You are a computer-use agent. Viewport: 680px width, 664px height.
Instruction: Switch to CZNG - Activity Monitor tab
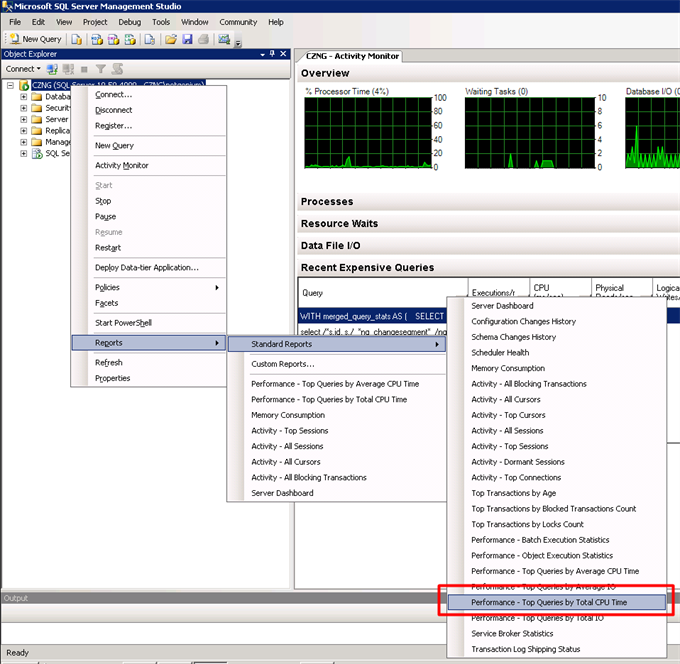click(x=352, y=56)
